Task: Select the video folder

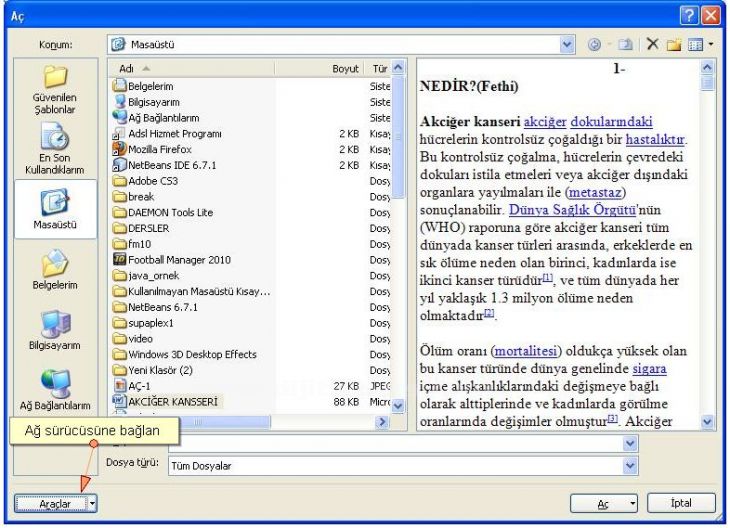Action: point(133,339)
